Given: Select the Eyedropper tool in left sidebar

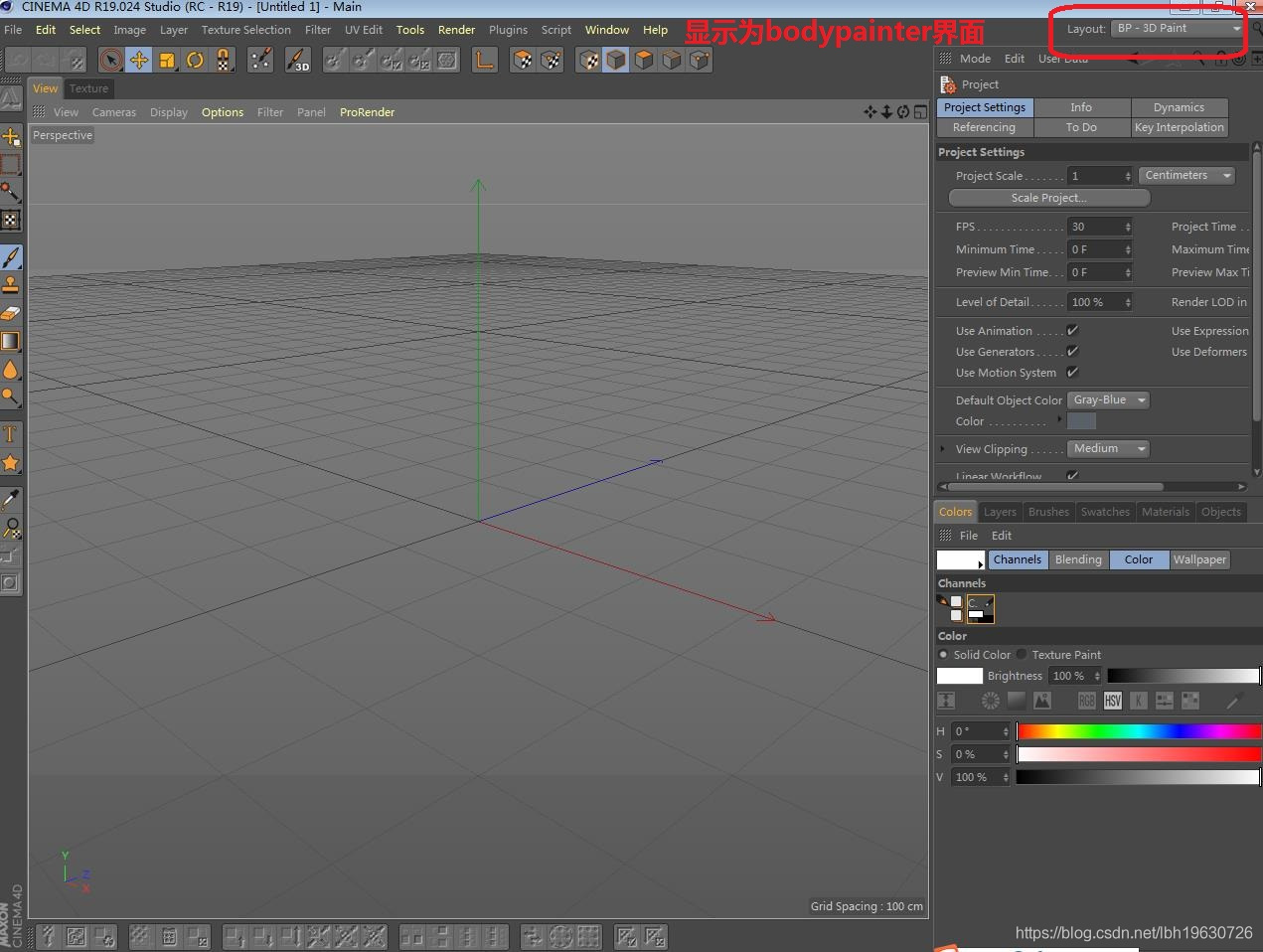Looking at the screenshot, I should coord(11,499).
